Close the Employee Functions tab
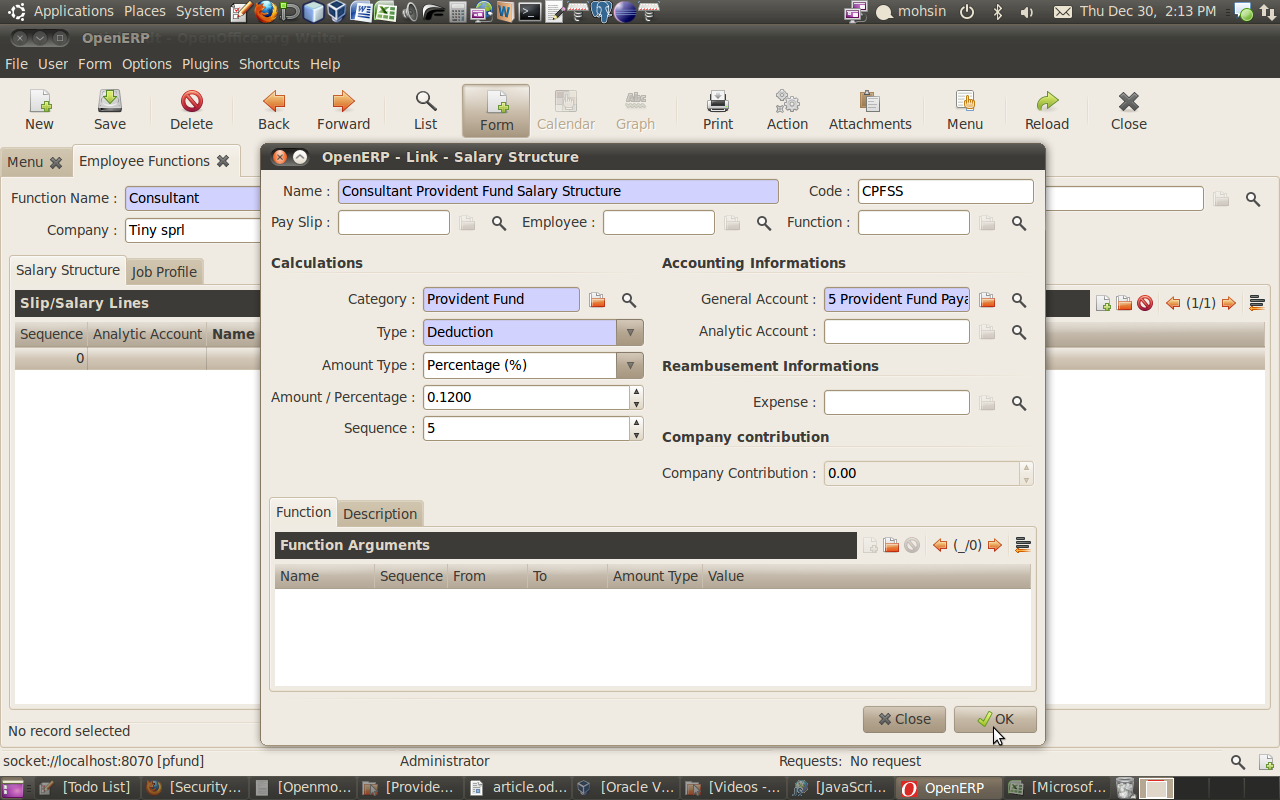 [x=223, y=161]
